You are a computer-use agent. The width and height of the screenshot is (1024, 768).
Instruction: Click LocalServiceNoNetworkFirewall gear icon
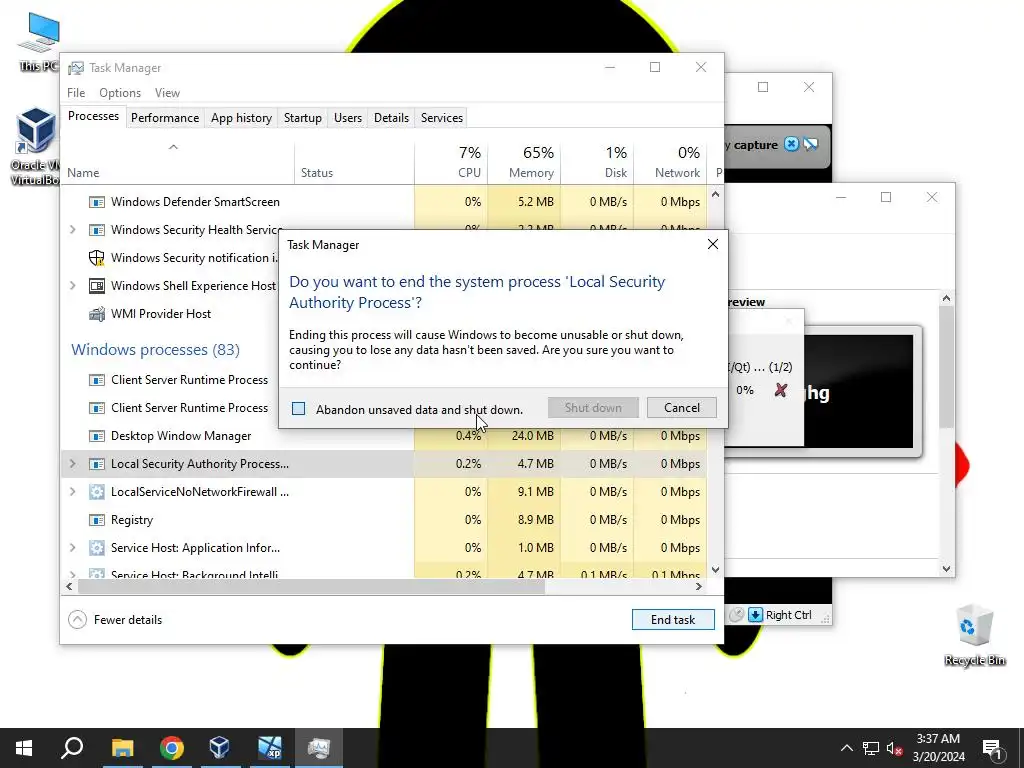(97, 492)
